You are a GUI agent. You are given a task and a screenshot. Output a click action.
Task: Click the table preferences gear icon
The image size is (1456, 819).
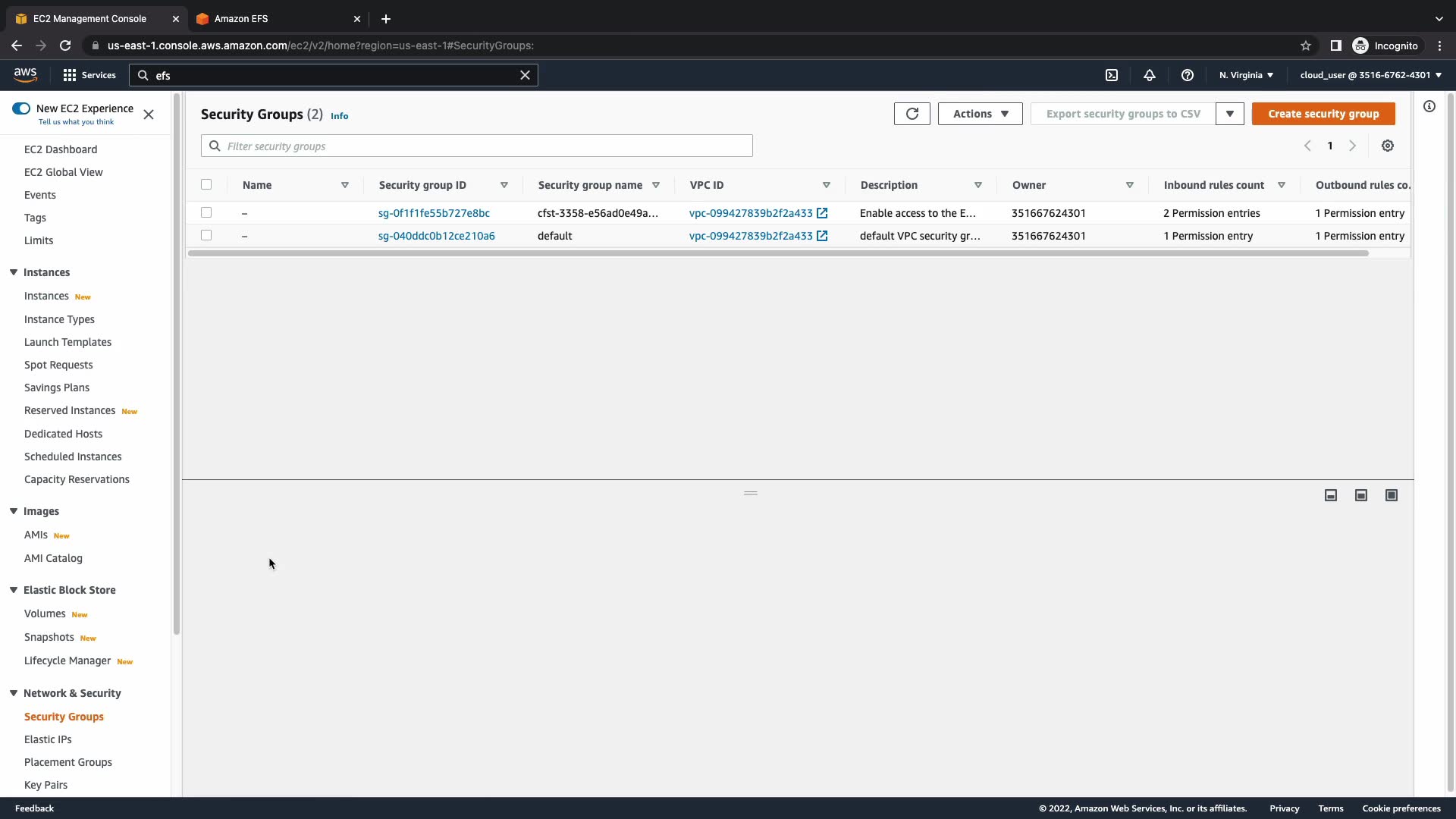pyautogui.click(x=1387, y=146)
